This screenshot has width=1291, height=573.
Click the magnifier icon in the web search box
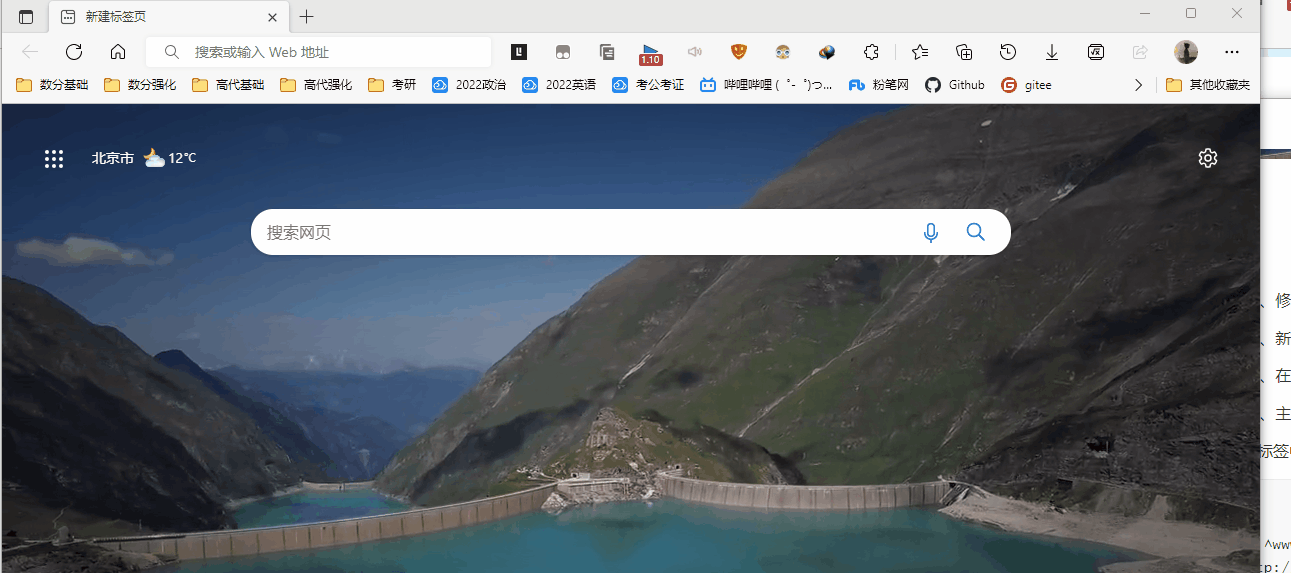[x=976, y=233]
